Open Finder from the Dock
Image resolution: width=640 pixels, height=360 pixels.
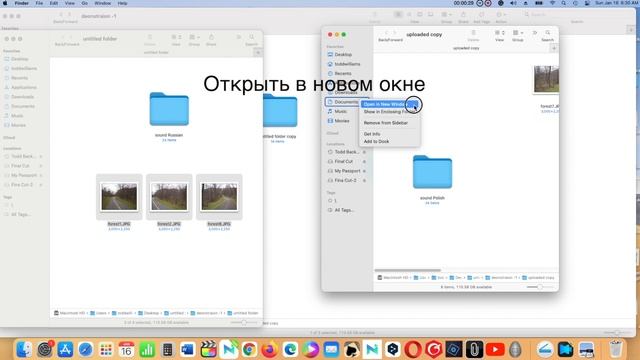pyautogui.click(x=24, y=349)
